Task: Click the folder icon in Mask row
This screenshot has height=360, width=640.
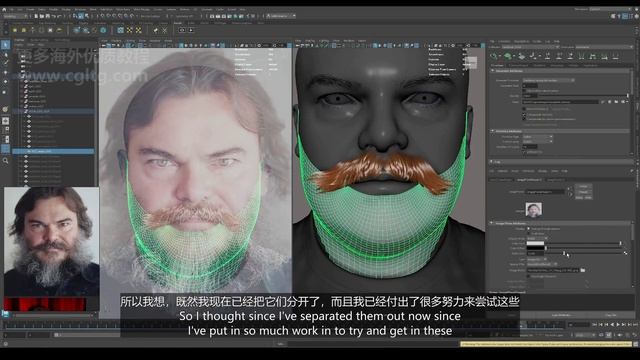Action: pyautogui.click(x=616, y=102)
